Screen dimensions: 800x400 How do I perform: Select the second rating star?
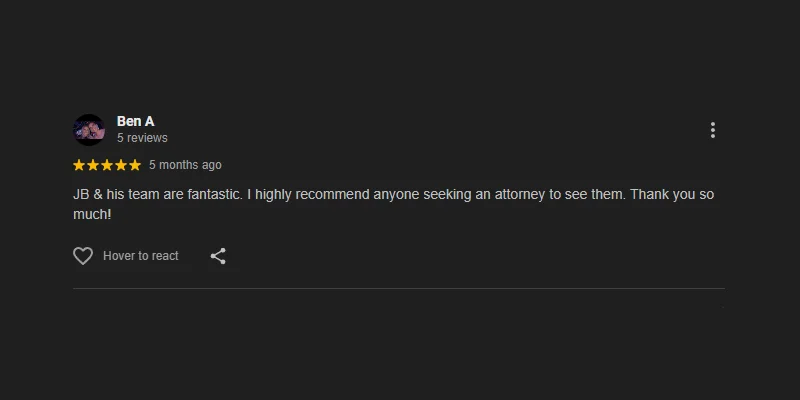(x=93, y=165)
